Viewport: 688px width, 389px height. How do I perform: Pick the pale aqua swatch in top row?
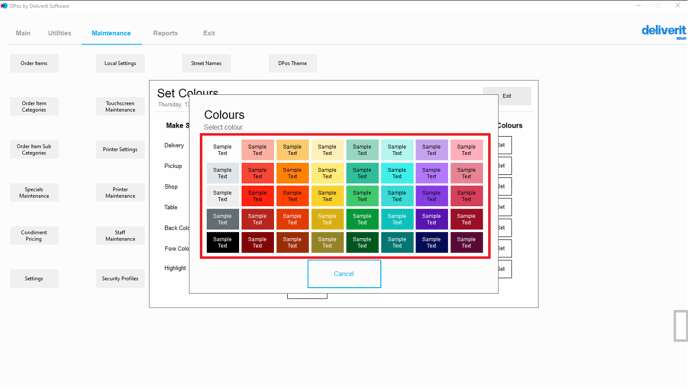(x=397, y=150)
